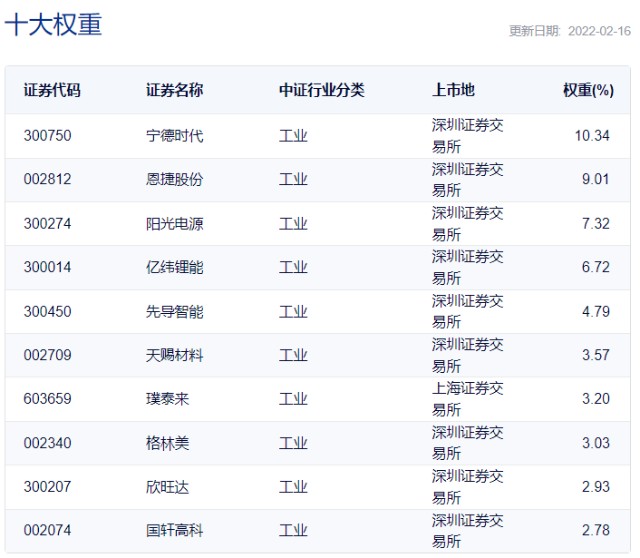The width and height of the screenshot is (640, 558).
Task: Click the 十大权重 heading
Action: [x=53, y=25]
